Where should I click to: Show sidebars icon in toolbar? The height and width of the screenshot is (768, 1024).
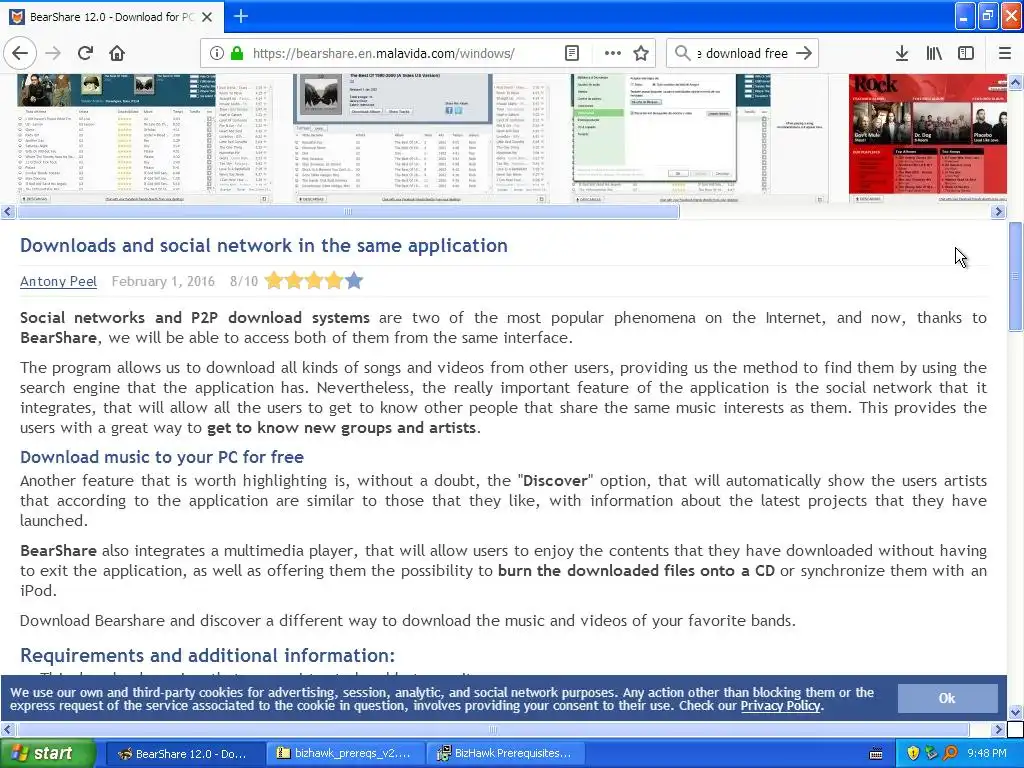coord(966,53)
